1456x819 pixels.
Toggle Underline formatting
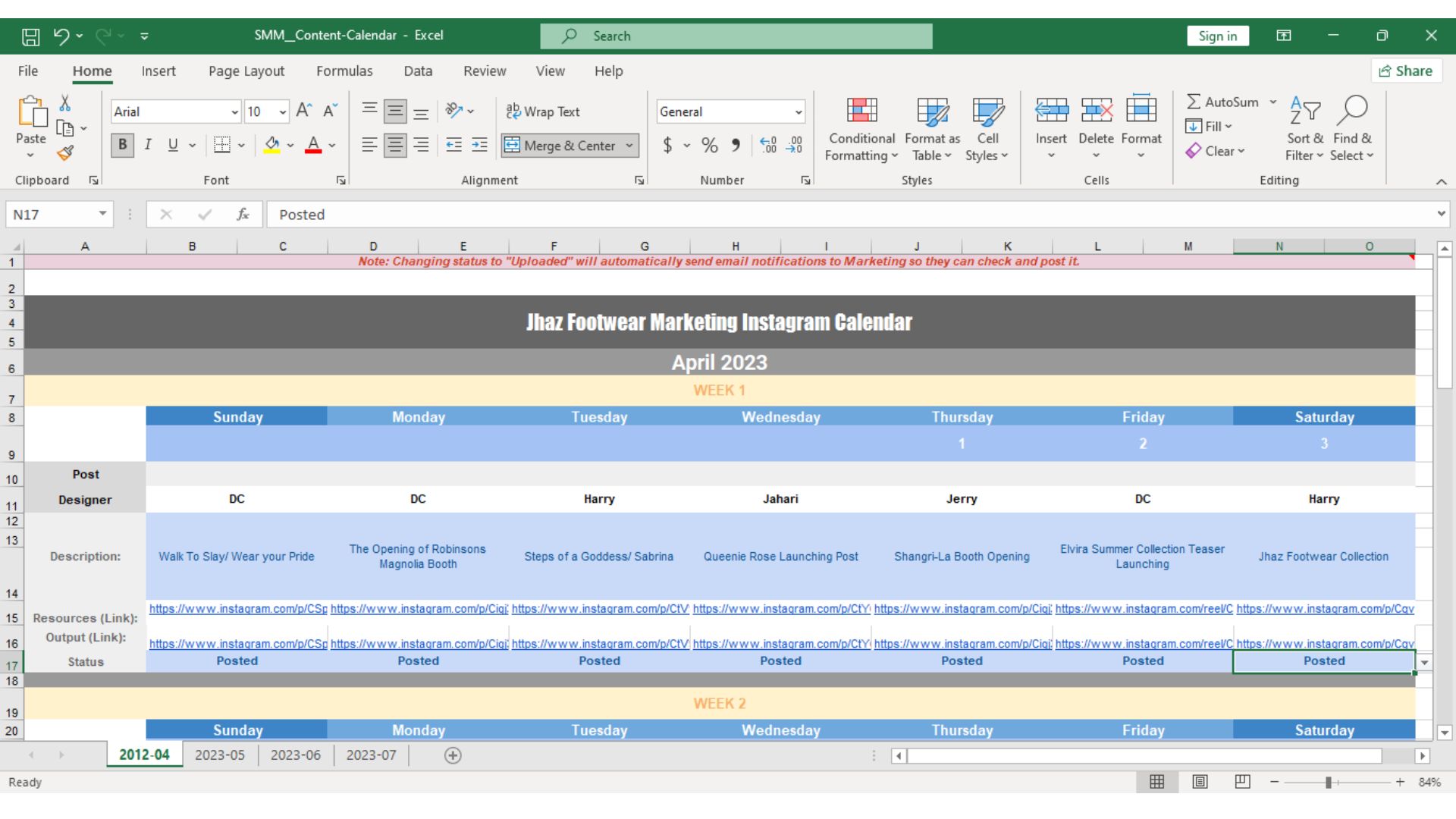173,145
